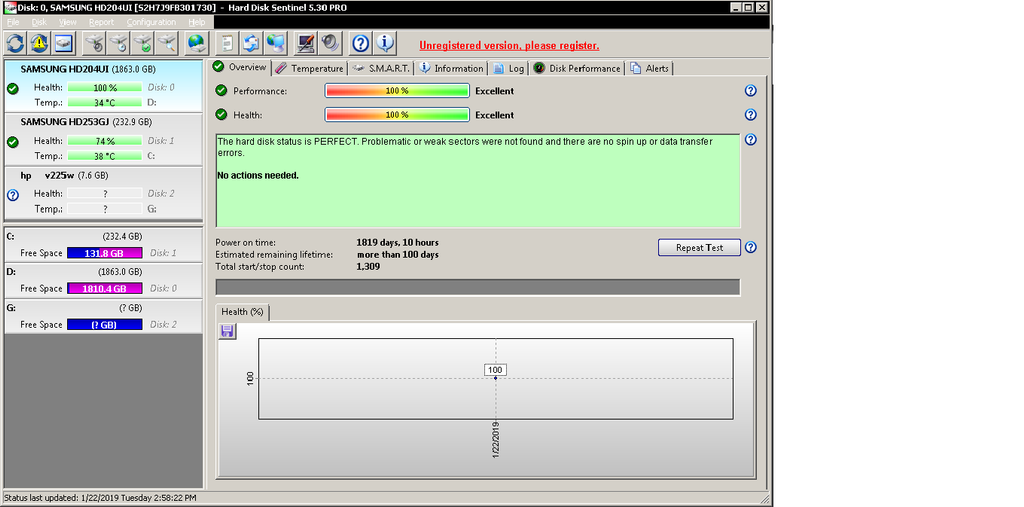This screenshot has height=507, width=1024.
Task: Select the Overview tab
Action: click(240, 67)
